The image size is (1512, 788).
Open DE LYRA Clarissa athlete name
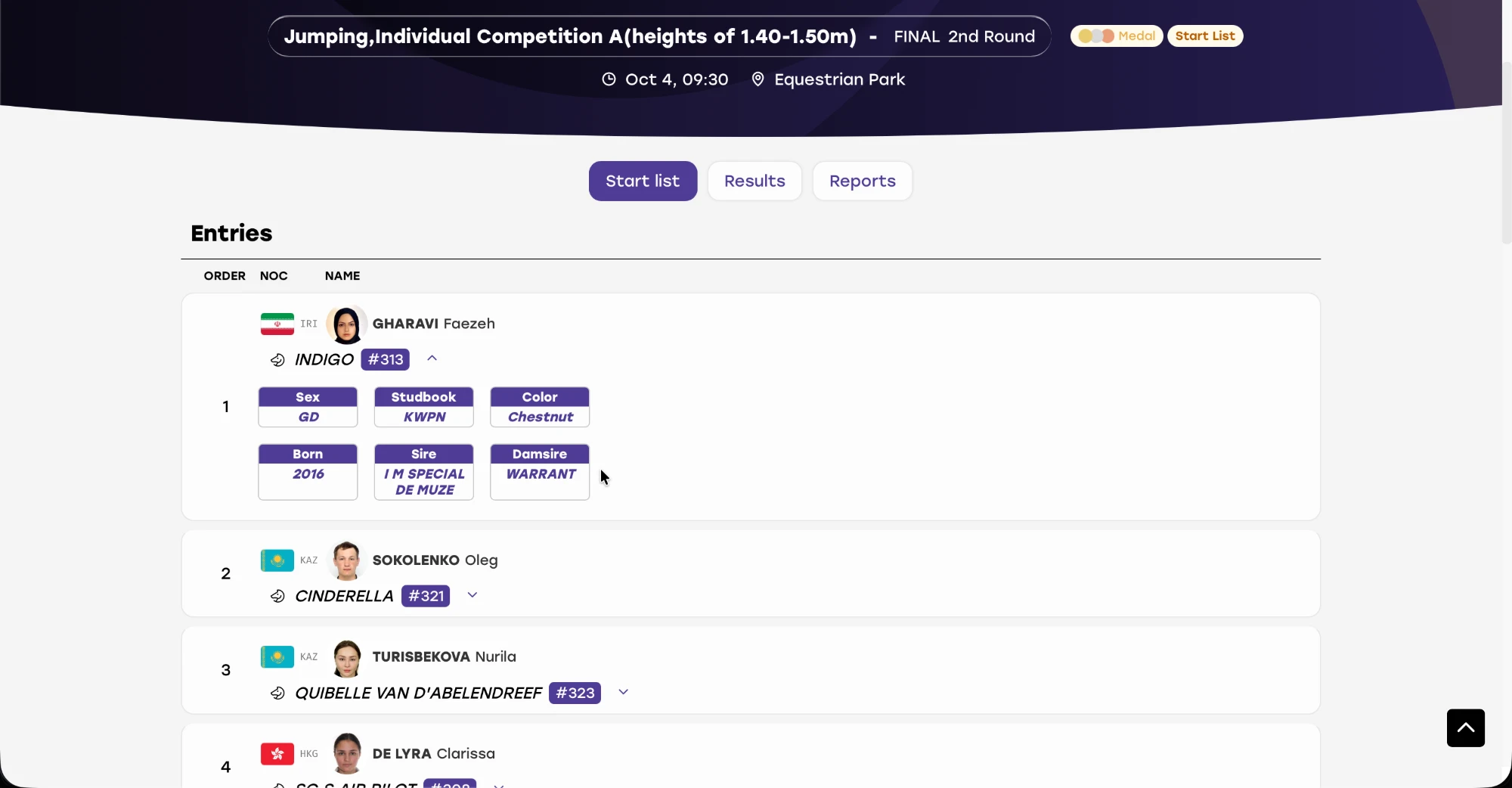pyautogui.click(x=434, y=754)
